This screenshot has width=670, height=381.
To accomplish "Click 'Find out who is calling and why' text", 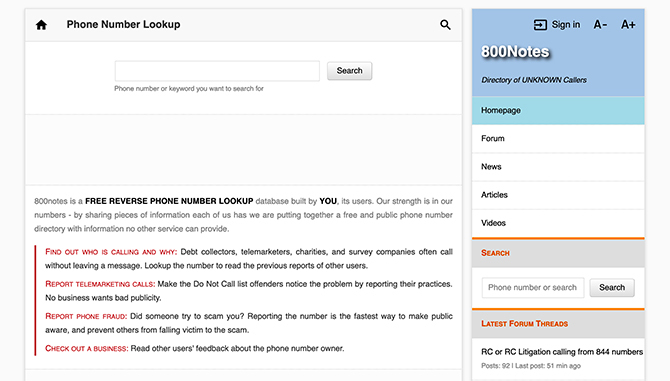I will pos(111,252).
